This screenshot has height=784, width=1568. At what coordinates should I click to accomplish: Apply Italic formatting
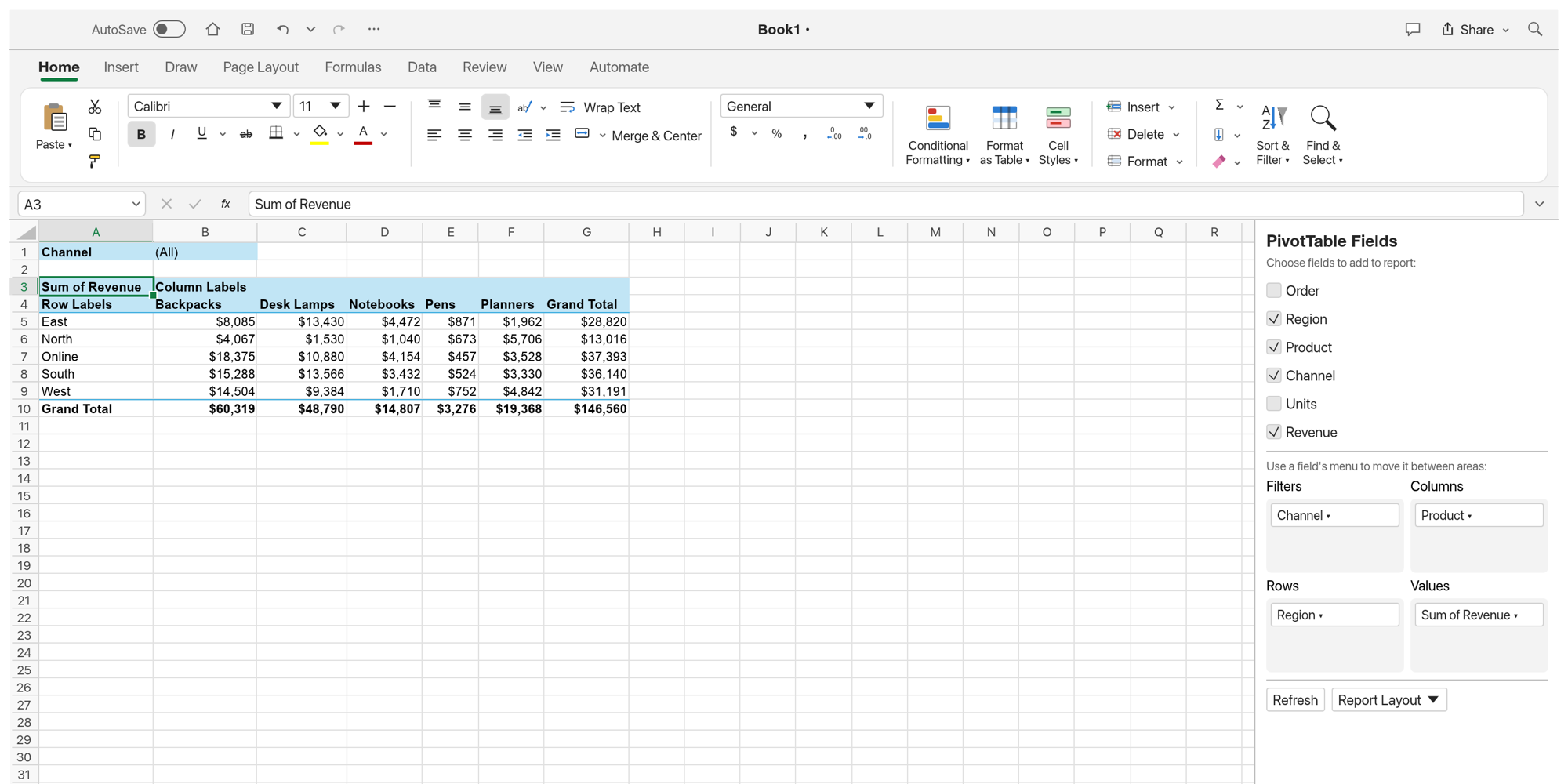pyautogui.click(x=172, y=134)
